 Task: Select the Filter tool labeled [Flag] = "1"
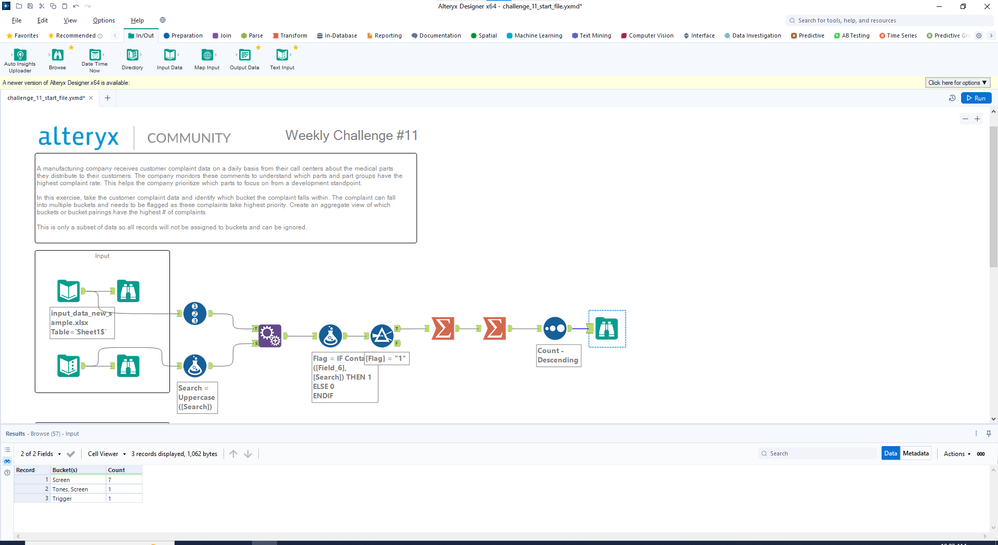pos(382,336)
